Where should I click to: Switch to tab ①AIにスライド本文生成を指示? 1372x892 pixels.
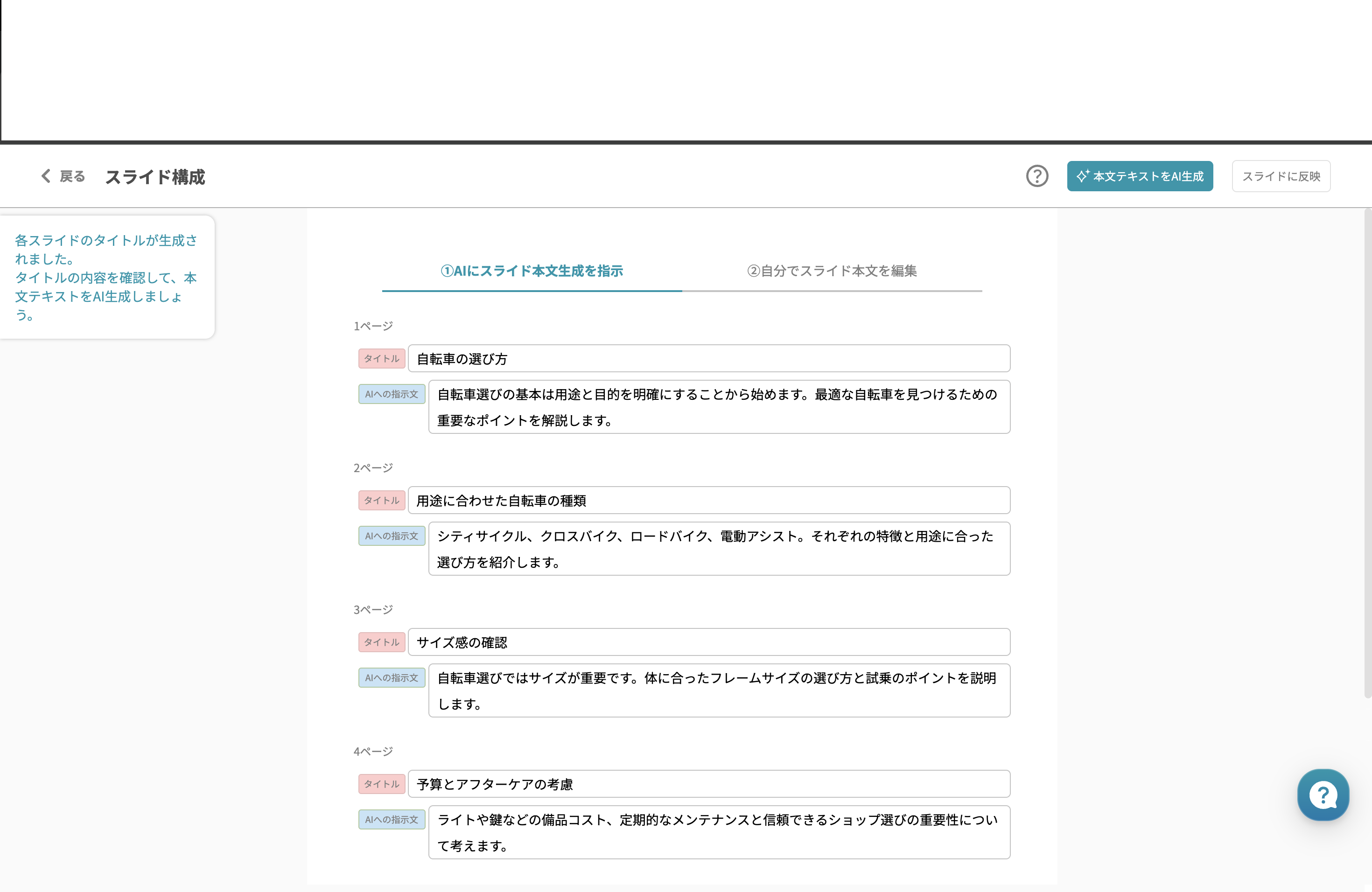point(532,272)
